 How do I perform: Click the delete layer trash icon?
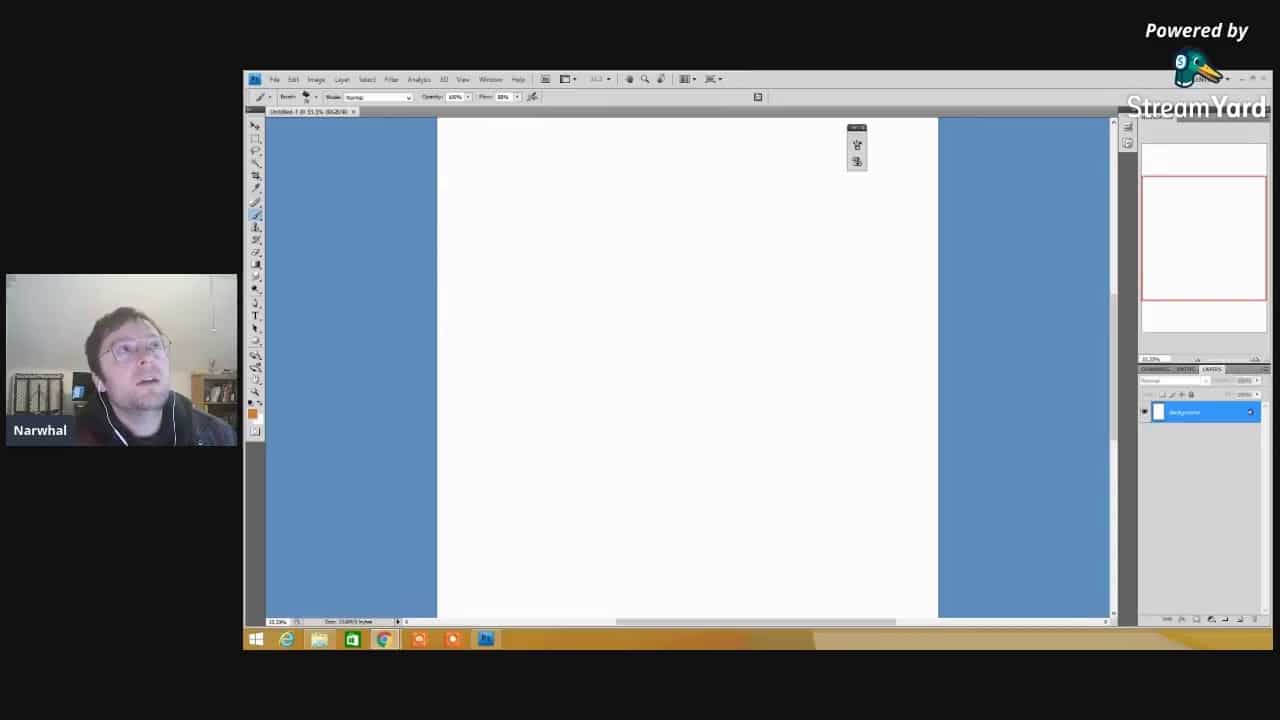(1255, 619)
